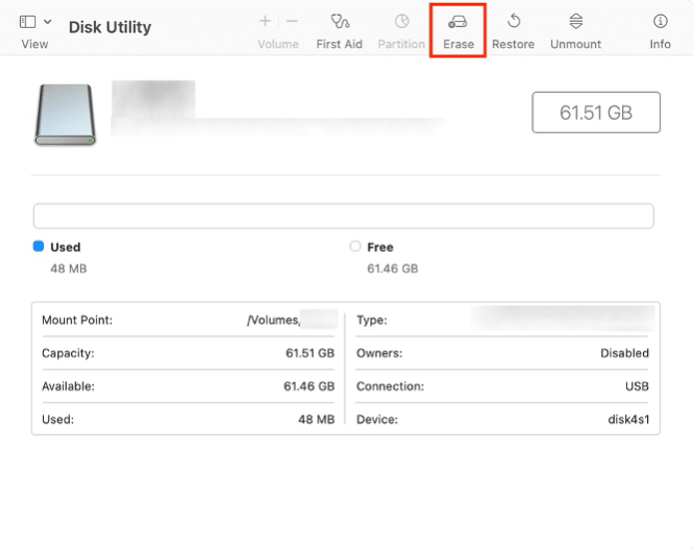Click the sidebar View icon
The width and height of the screenshot is (694, 550).
click(27, 22)
